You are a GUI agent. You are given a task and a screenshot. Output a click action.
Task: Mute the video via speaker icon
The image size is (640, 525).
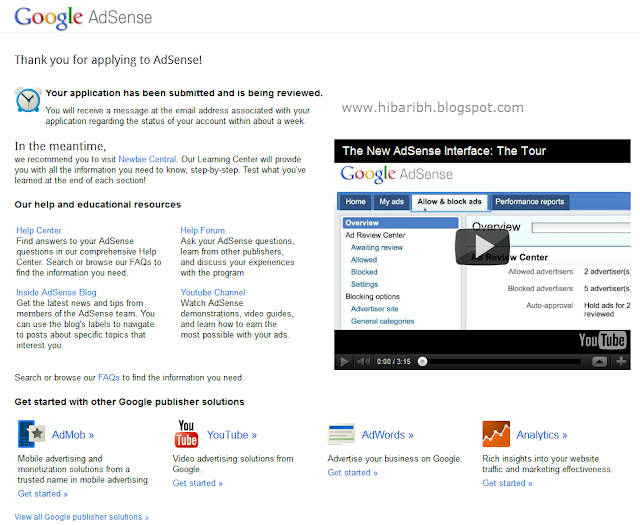click(363, 361)
